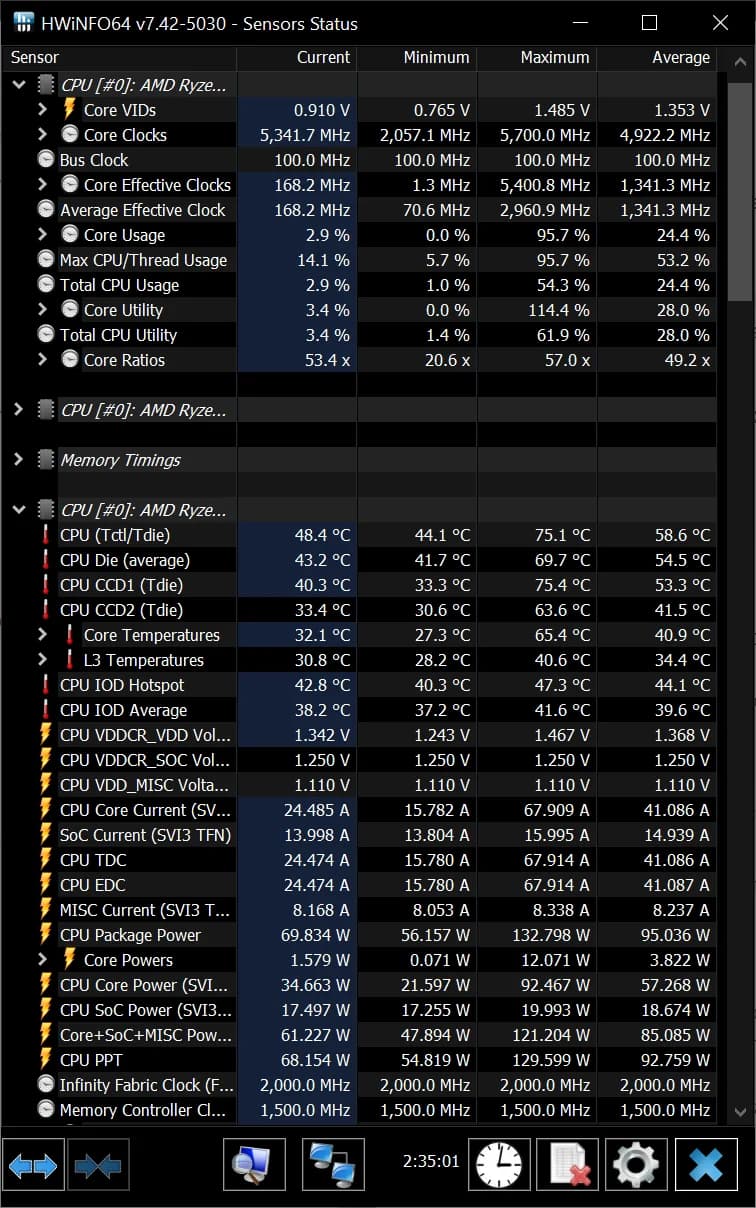The height and width of the screenshot is (1208, 756).
Task: Expand the Core Powers row
Action: [42, 960]
